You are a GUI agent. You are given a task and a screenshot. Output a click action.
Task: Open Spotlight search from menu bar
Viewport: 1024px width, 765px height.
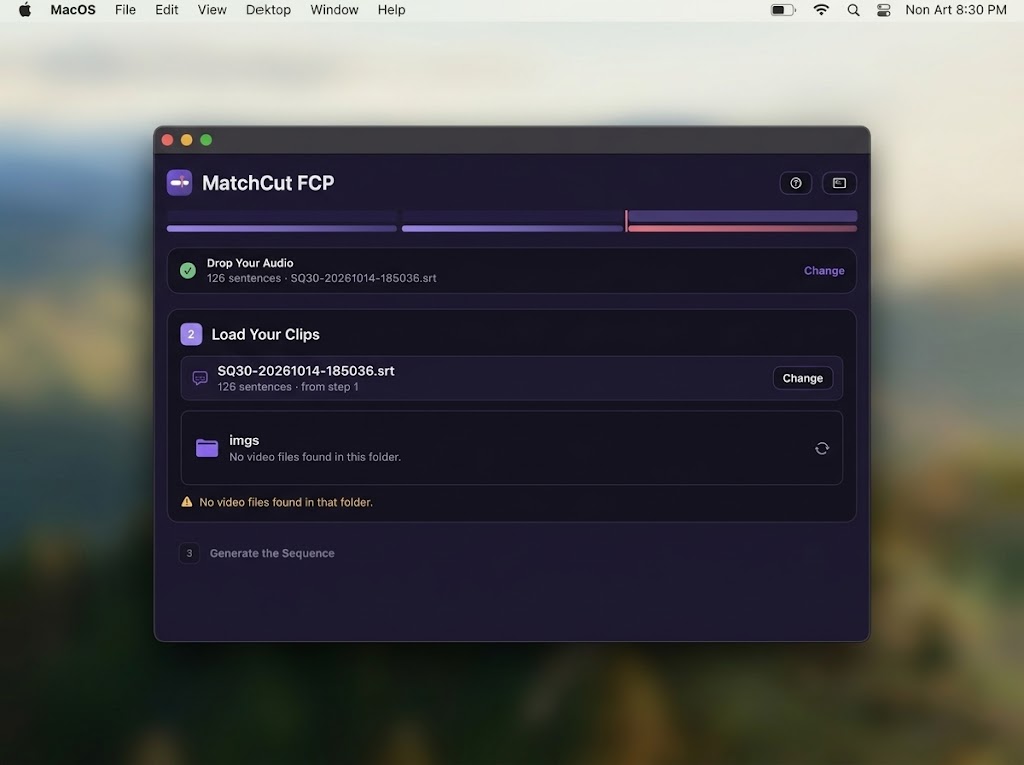(853, 10)
